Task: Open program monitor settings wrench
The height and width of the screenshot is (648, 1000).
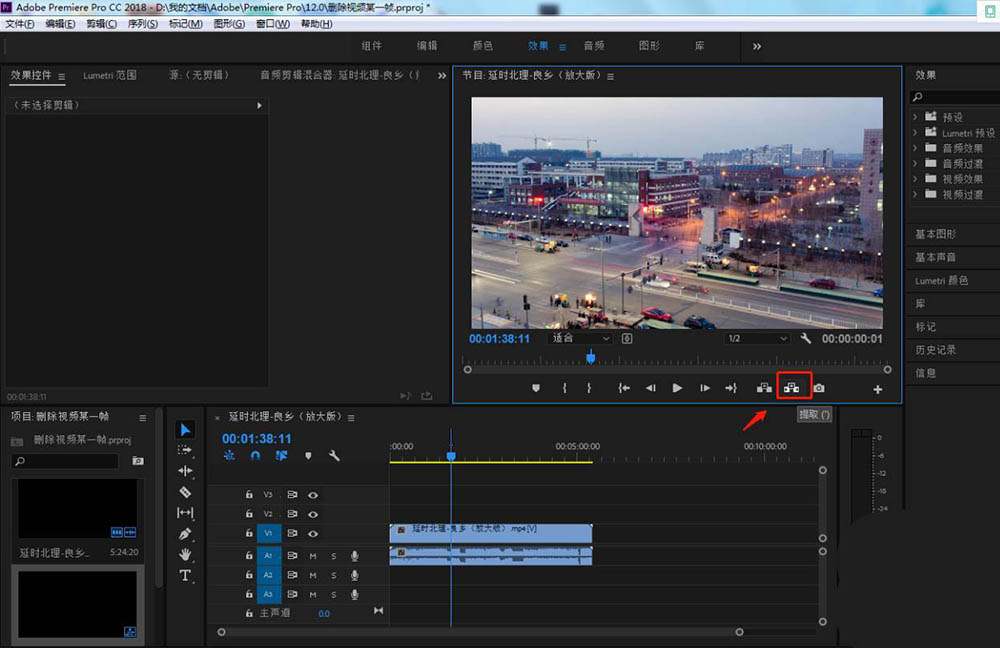Action: (x=806, y=339)
